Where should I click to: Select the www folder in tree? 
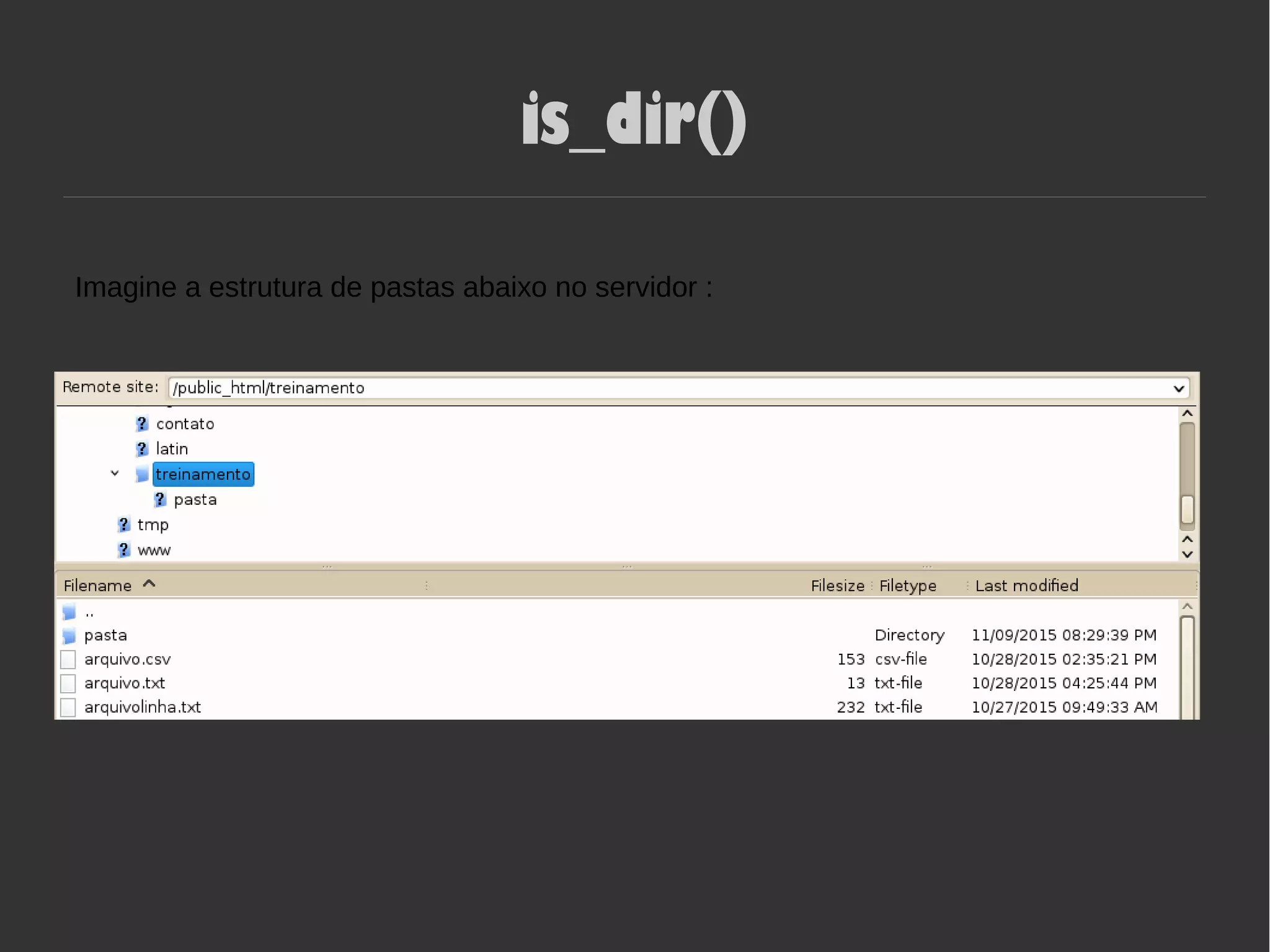(154, 550)
